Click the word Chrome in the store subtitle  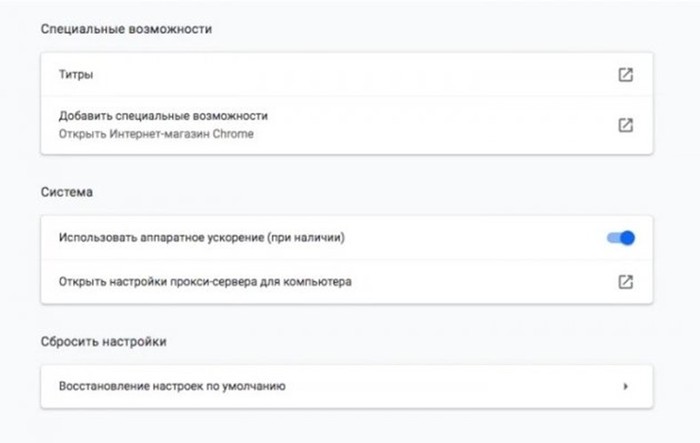tap(233, 134)
